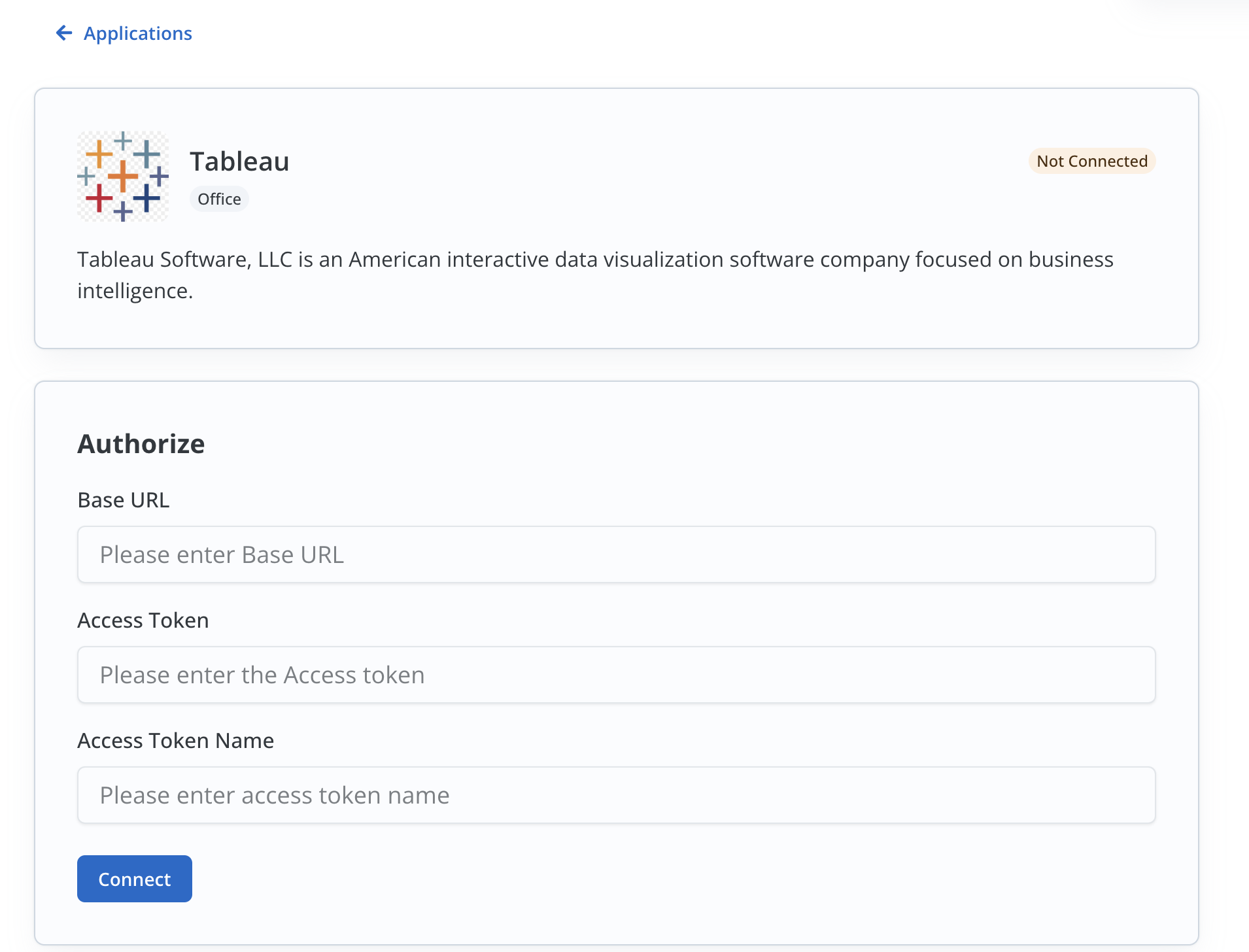Focus the Base URL input field
1249x952 pixels.
[616, 554]
